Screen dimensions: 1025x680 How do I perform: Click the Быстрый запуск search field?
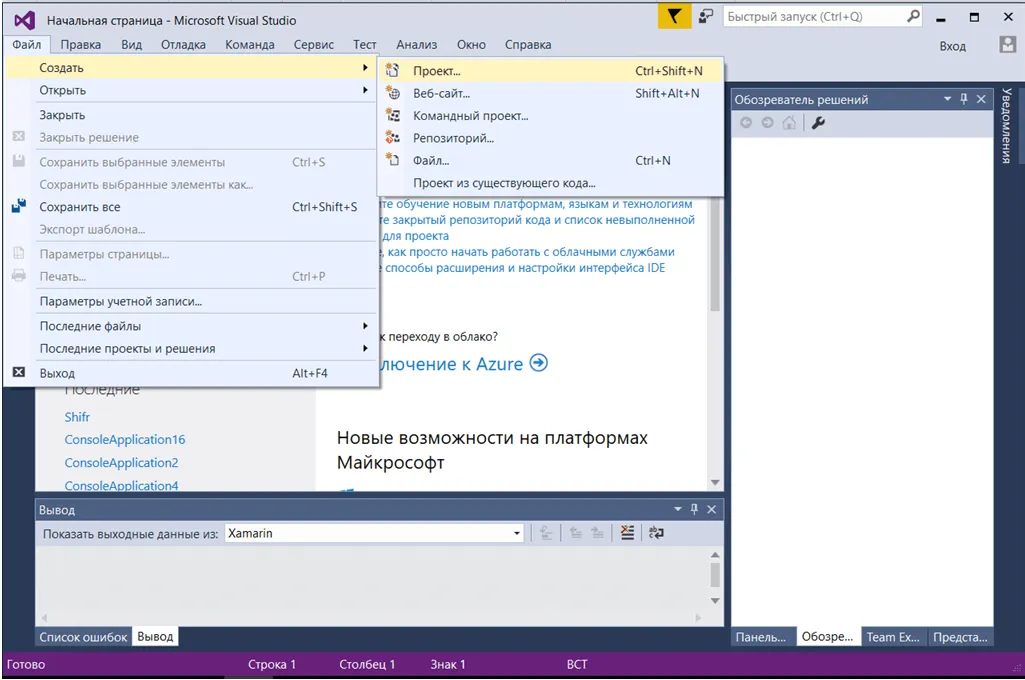814,17
